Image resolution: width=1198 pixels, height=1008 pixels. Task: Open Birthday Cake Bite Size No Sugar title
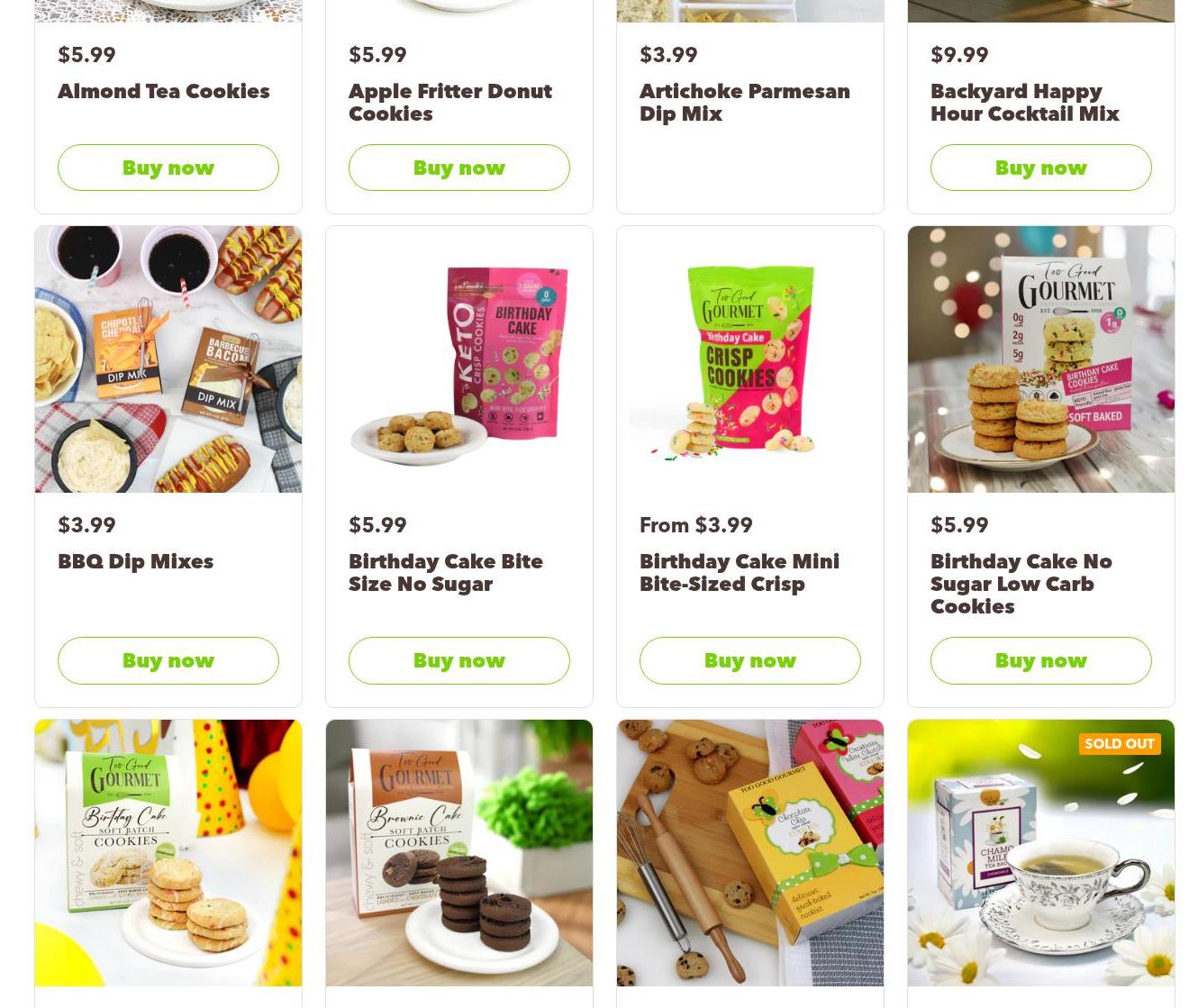coord(446,573)
